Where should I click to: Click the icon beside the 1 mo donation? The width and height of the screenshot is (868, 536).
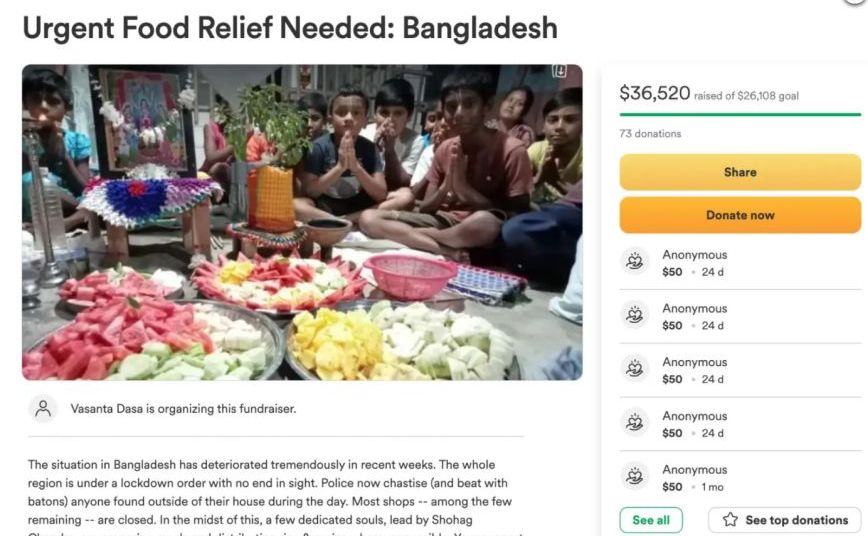pos(636,476)
